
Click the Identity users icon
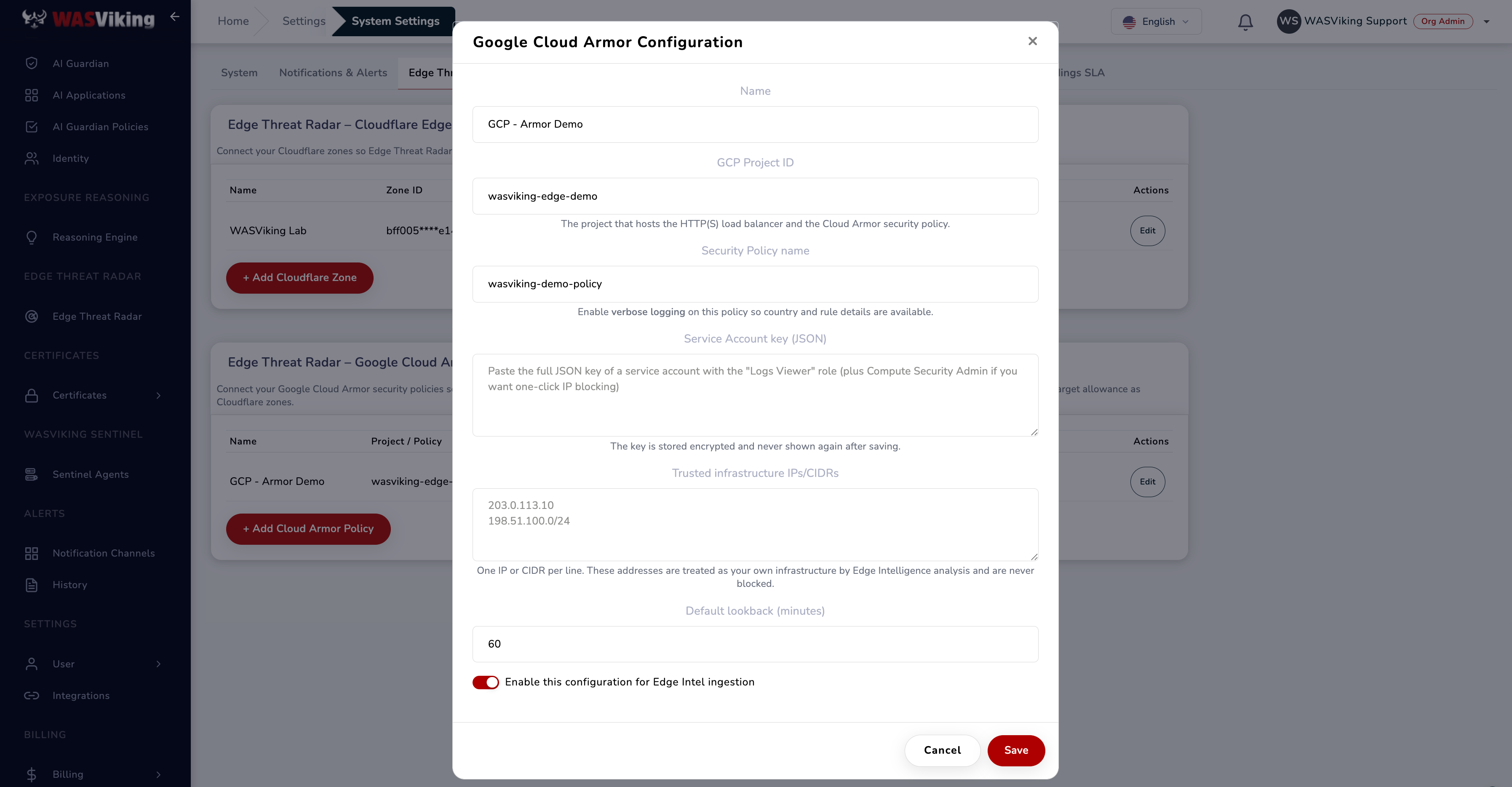click(32, 158)
